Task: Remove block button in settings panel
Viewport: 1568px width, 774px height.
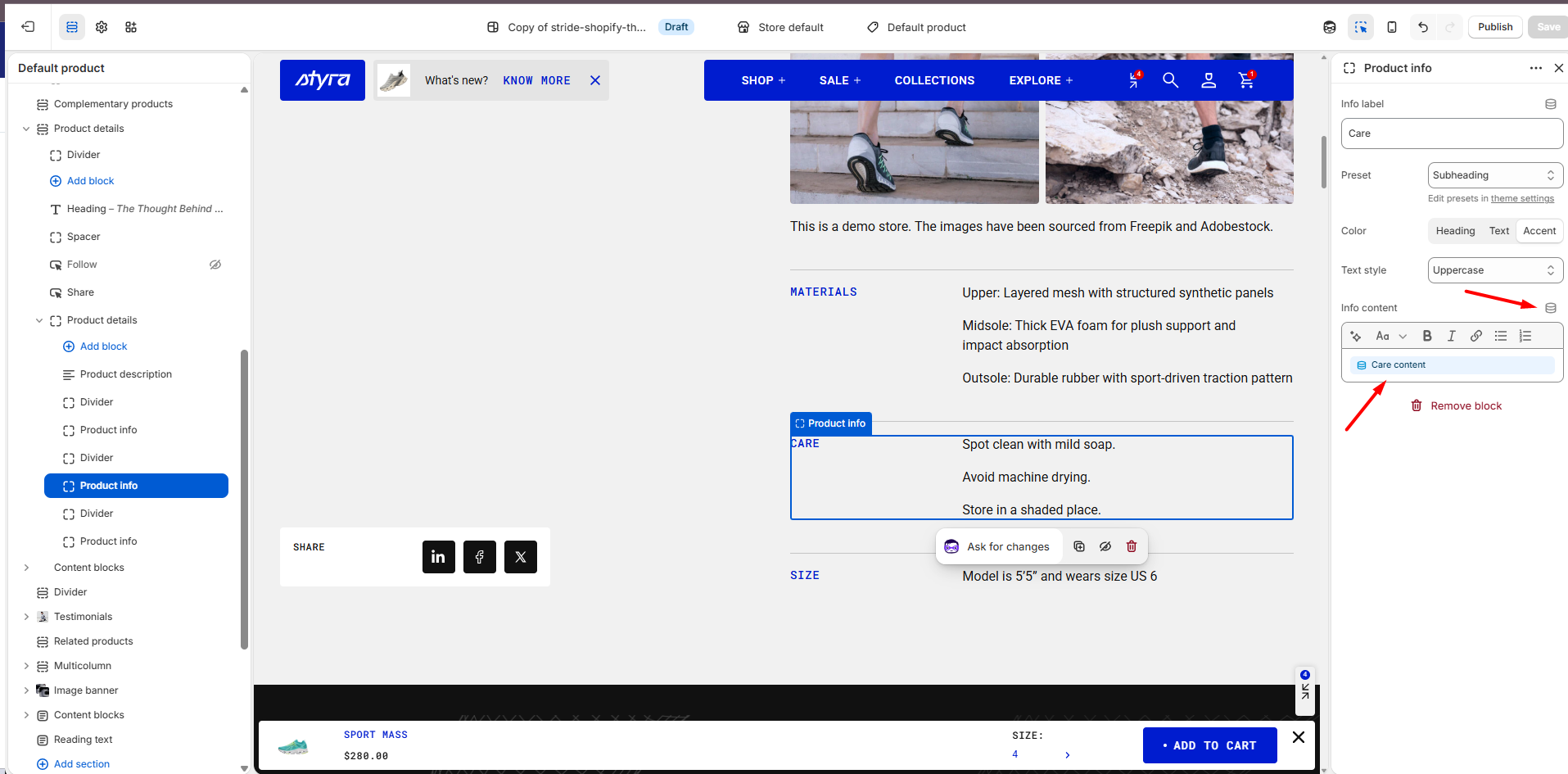Action: (1456, 406)
